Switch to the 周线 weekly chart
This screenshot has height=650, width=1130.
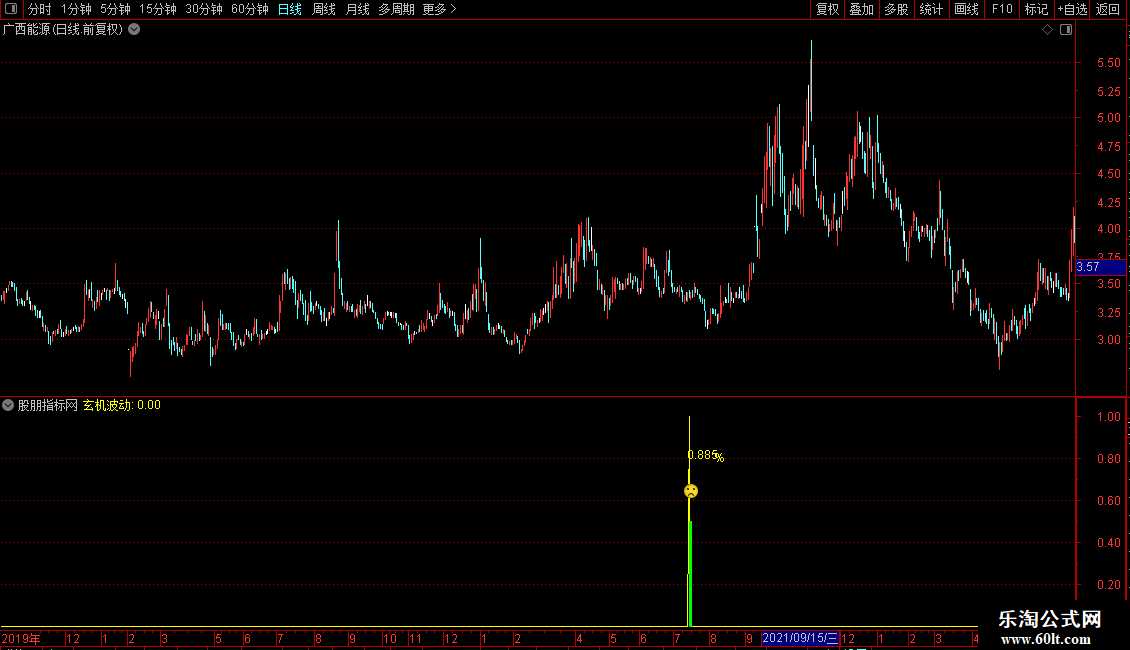click(324, 9)
